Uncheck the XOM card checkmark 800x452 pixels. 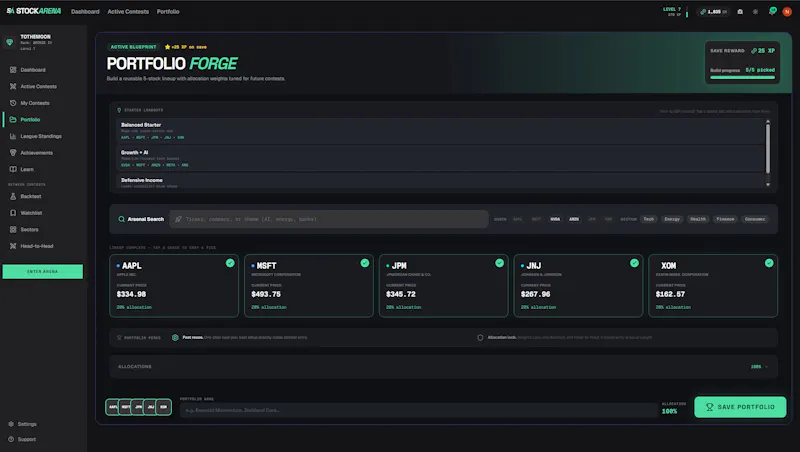(x=769, y=263)
